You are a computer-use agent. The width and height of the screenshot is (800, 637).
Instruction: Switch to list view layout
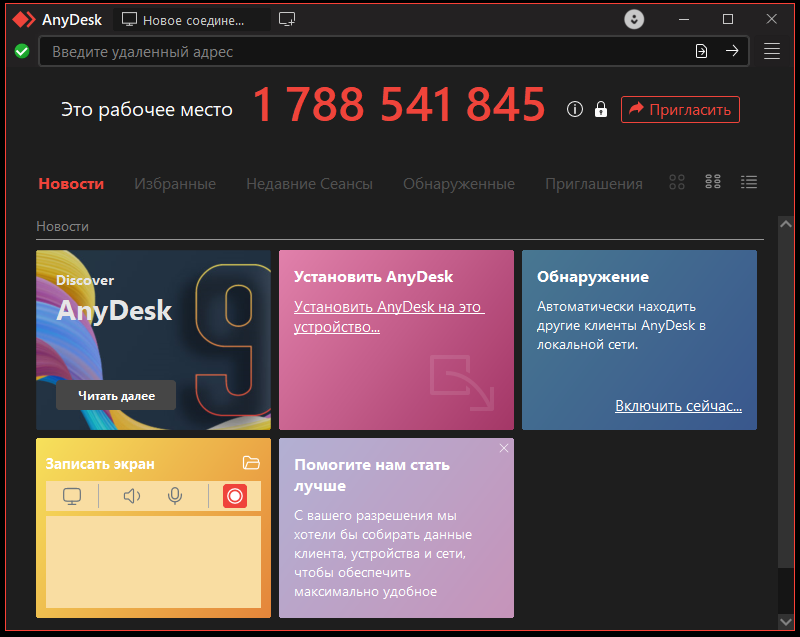tap(748, 182)
